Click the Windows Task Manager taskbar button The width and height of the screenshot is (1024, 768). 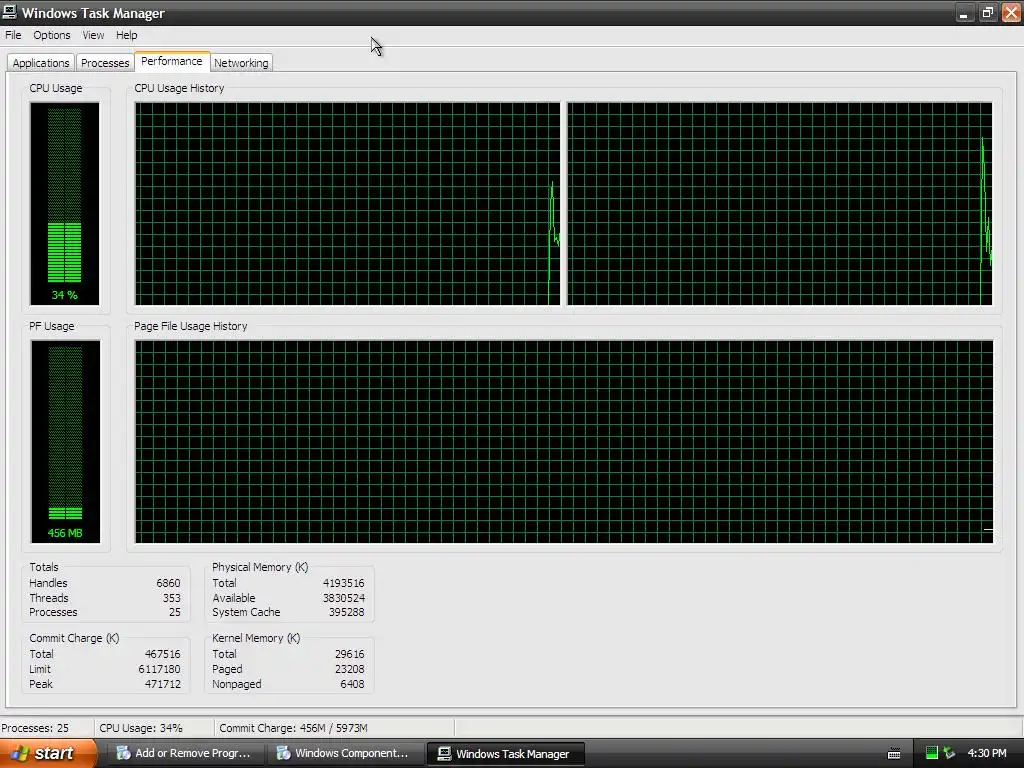(x=505, y=754)
